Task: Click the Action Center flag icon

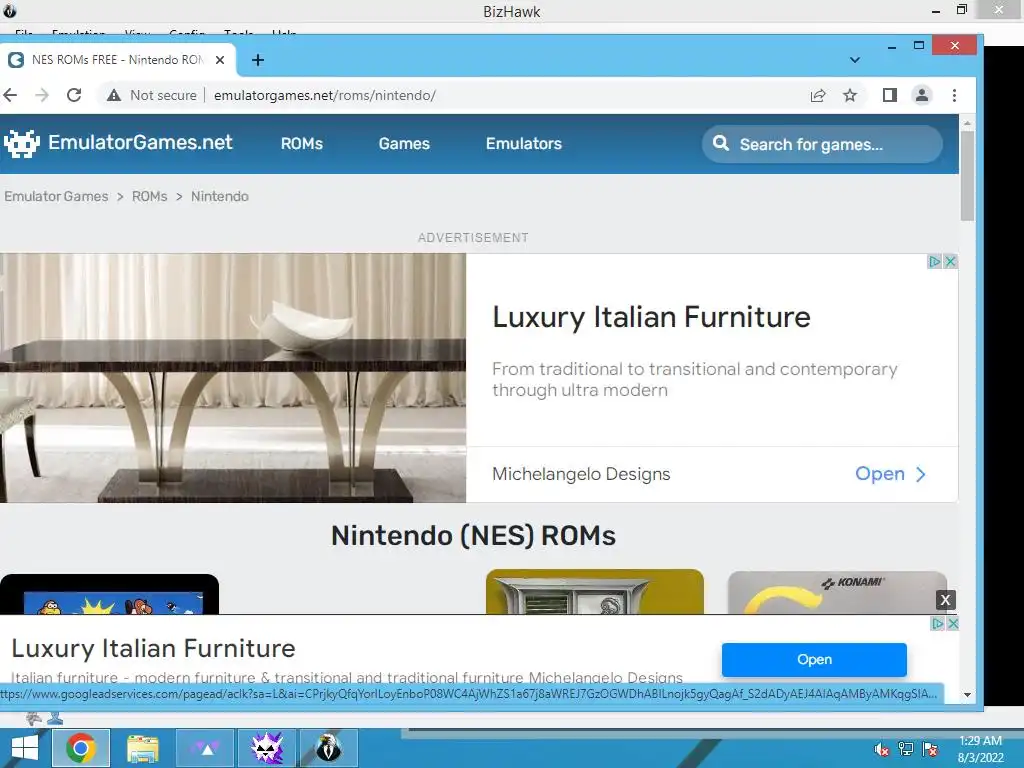Action: pos(930,750)
